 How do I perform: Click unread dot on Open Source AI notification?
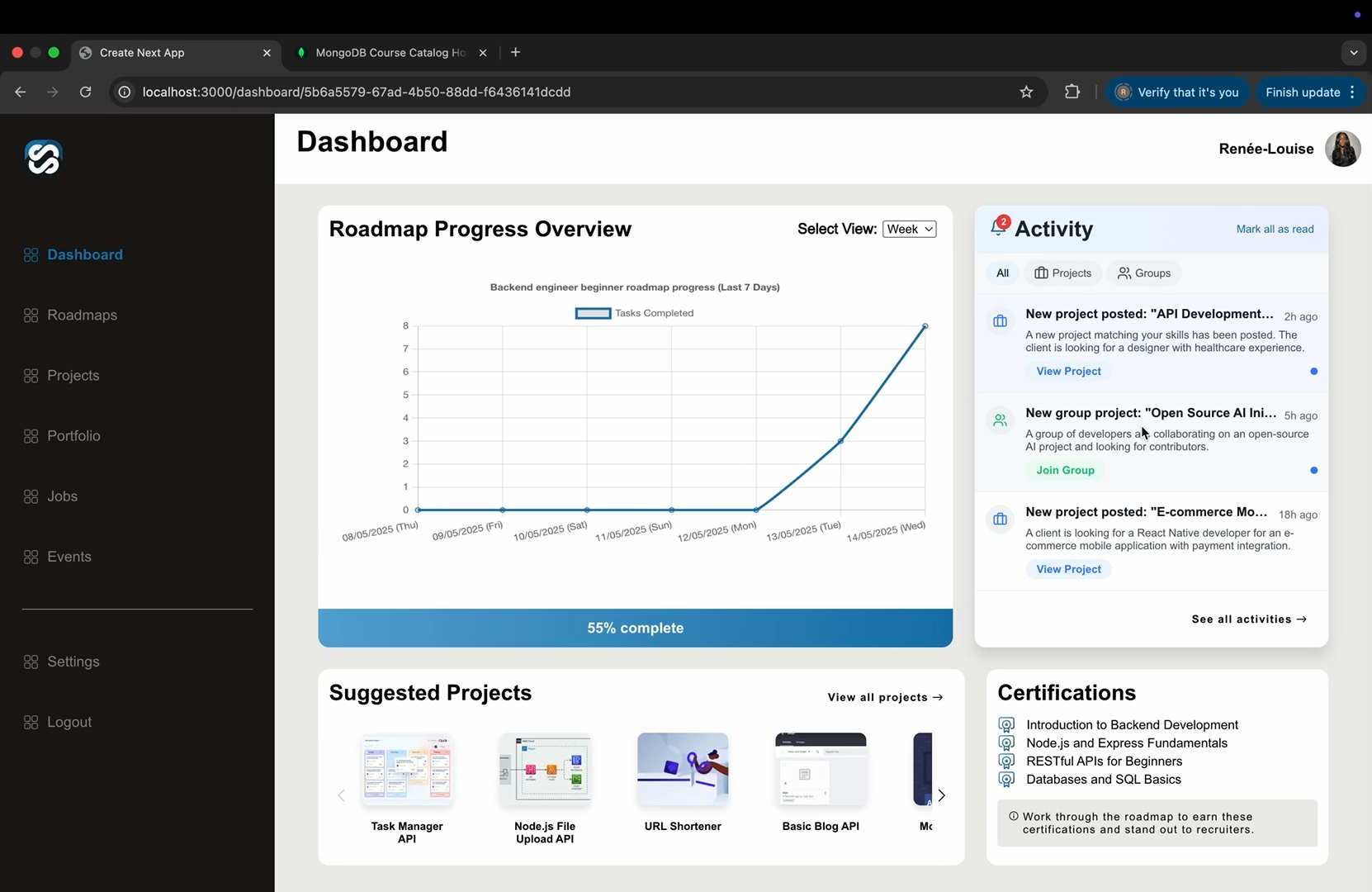tap(1313, 470)
